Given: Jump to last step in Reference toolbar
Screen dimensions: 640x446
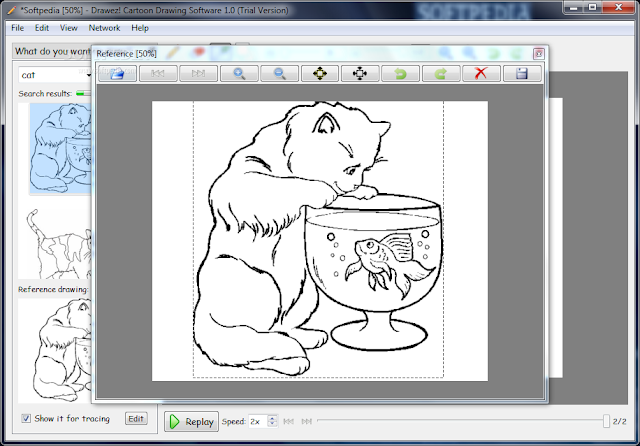Looking at the screenshot, I should (198, 73).
